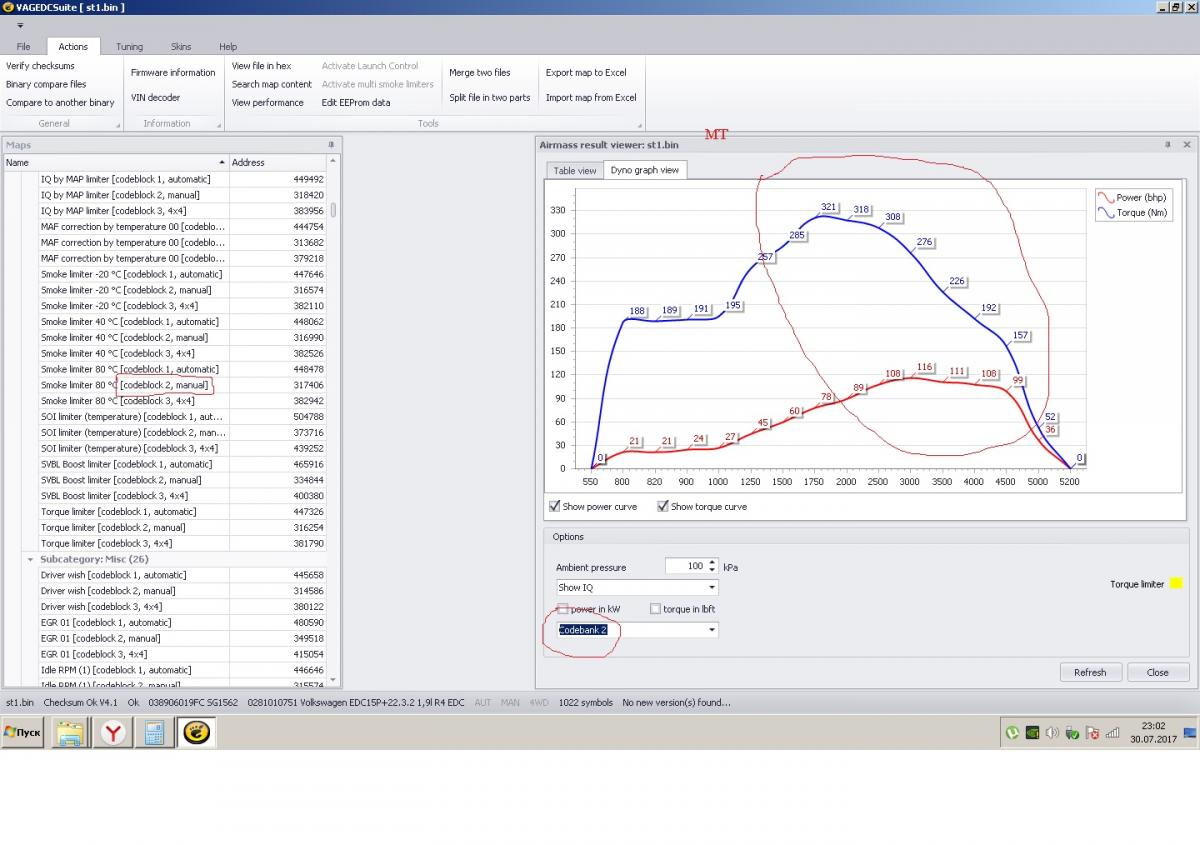
Task: Close the Airmass result viewer with X icon
Action: pyautogui.click(x=1187, y=145)
